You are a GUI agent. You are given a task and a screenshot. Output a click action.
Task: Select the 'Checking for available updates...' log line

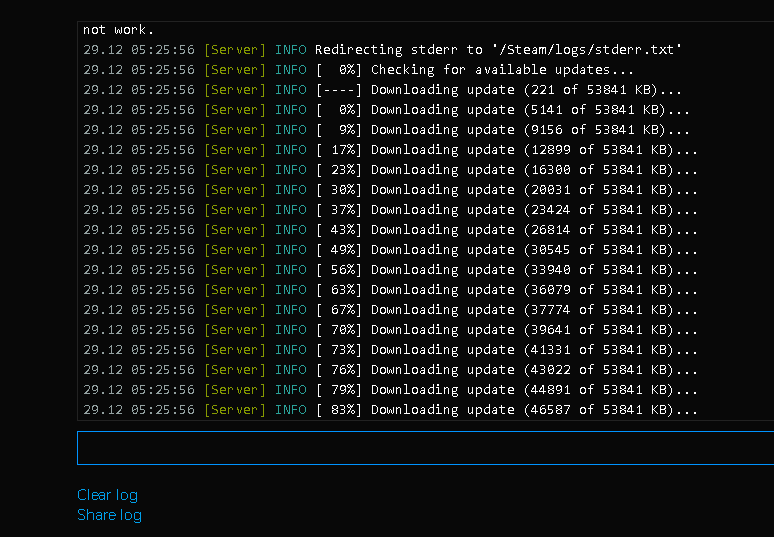(x=358, y=70)
